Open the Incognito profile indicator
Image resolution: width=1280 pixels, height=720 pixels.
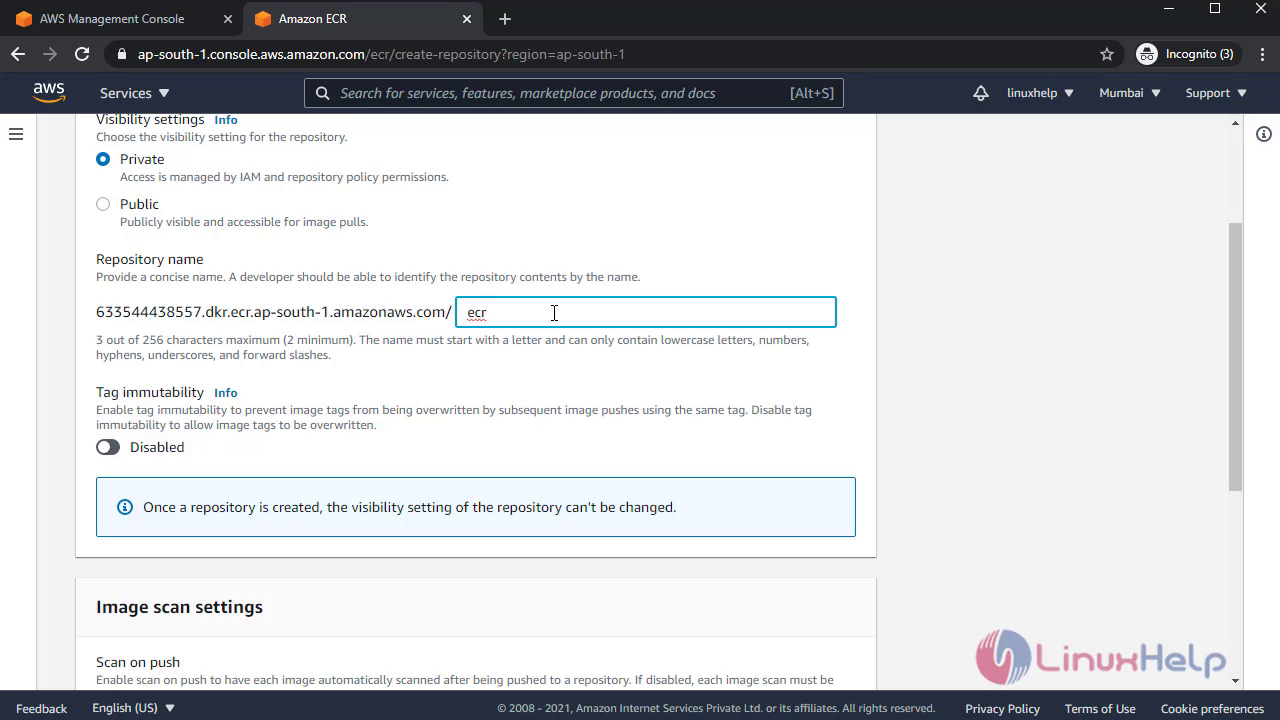tap(1186, 54)
